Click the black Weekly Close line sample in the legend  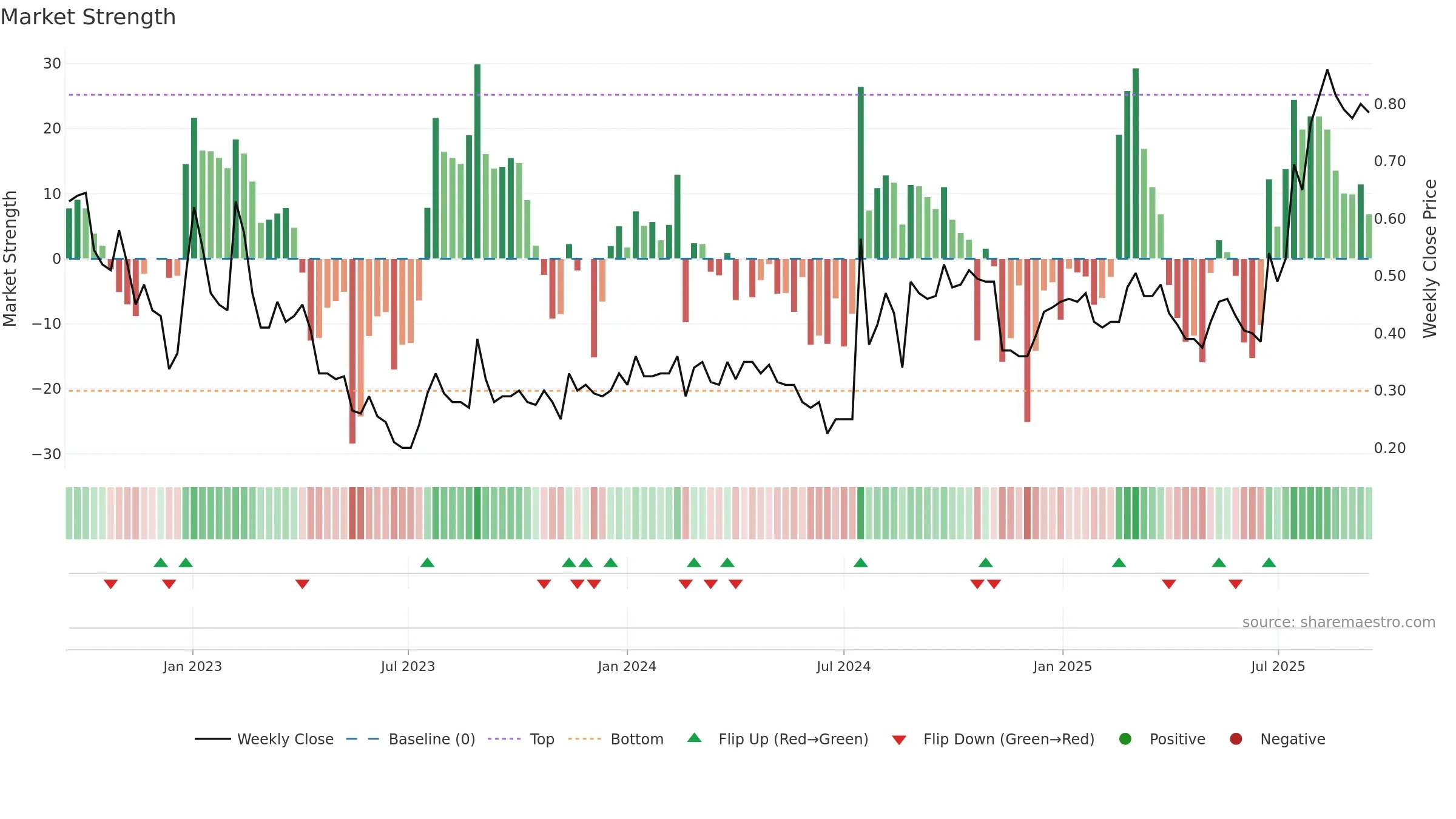(x=213, y=739)
